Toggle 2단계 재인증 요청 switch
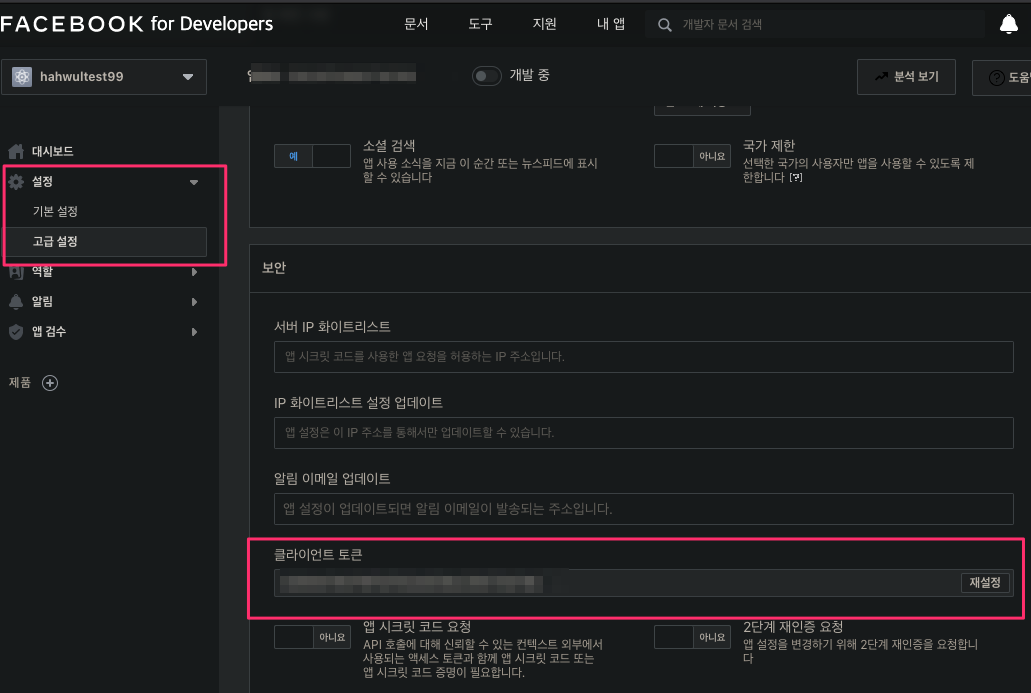1031x693 pixels. pos(692,637)
